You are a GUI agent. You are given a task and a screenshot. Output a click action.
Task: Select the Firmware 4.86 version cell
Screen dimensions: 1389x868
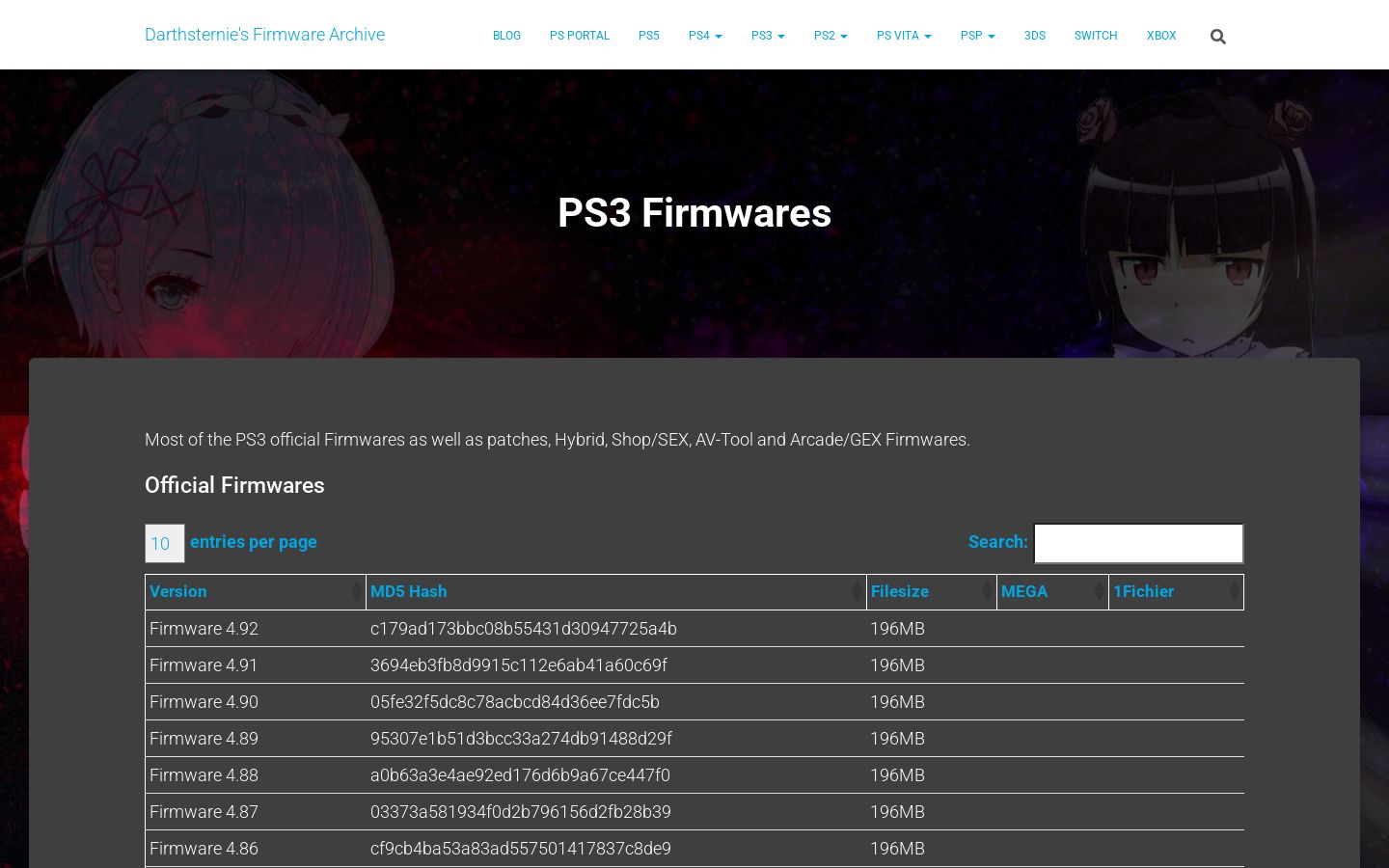pos(256,849)
